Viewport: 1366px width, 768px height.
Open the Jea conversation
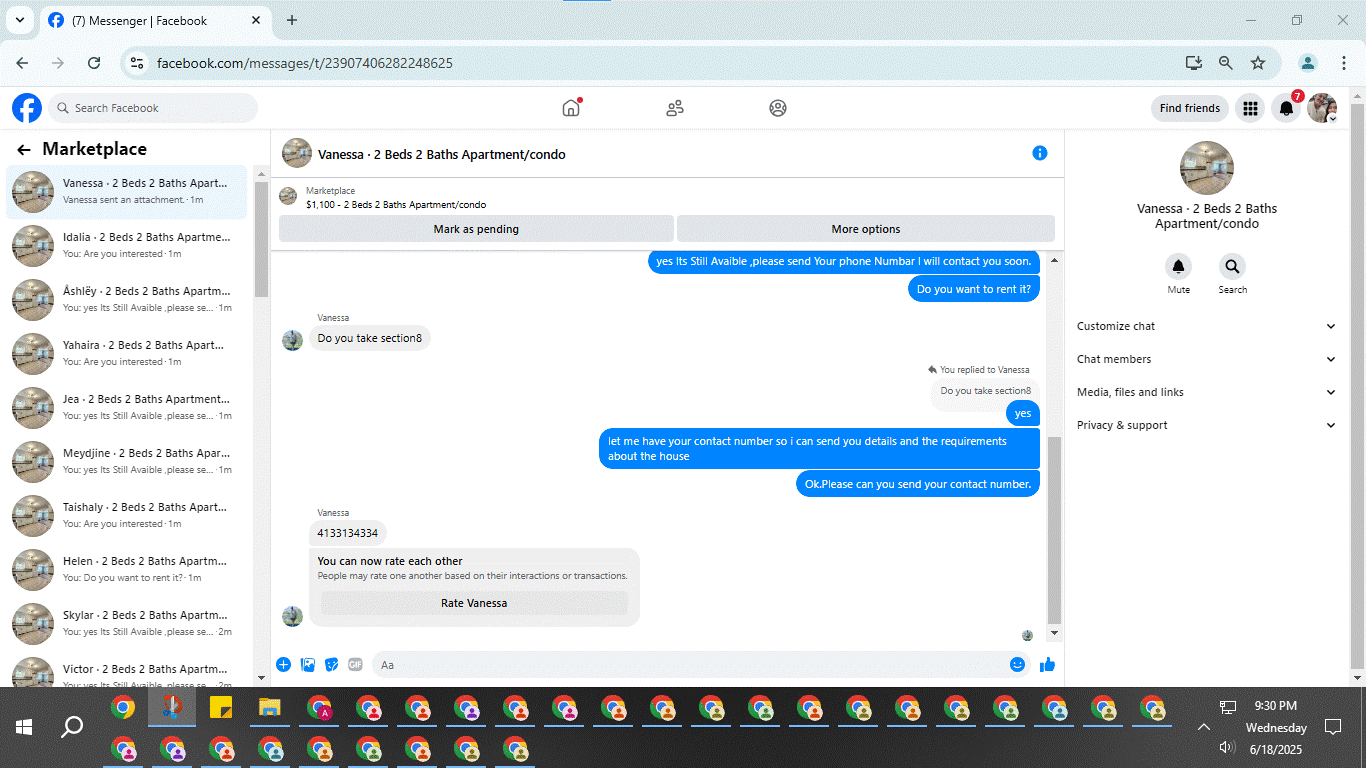tap(127, 407)
